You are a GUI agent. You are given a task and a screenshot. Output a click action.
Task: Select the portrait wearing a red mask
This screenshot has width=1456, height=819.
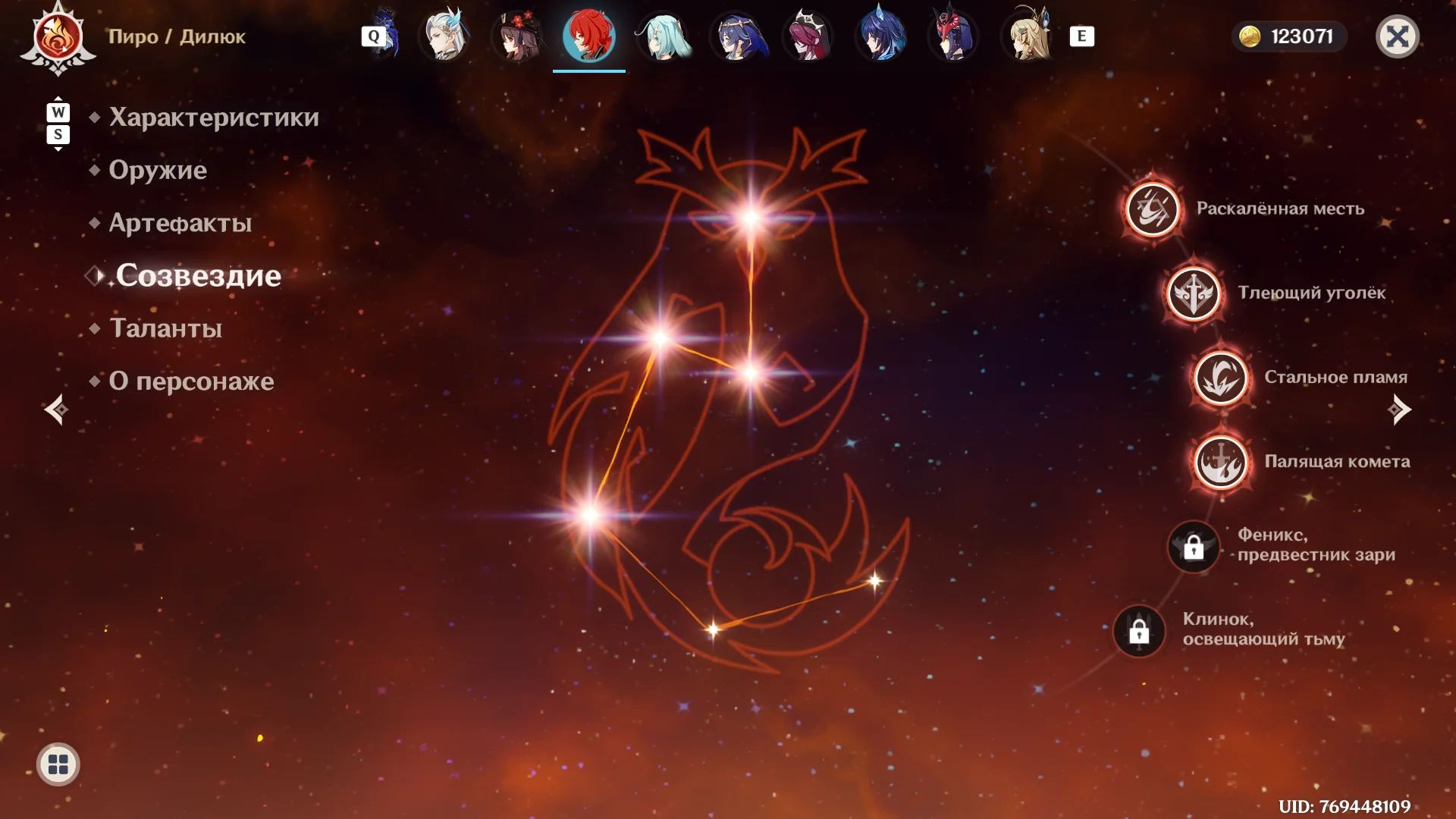(x=953, y=35)
